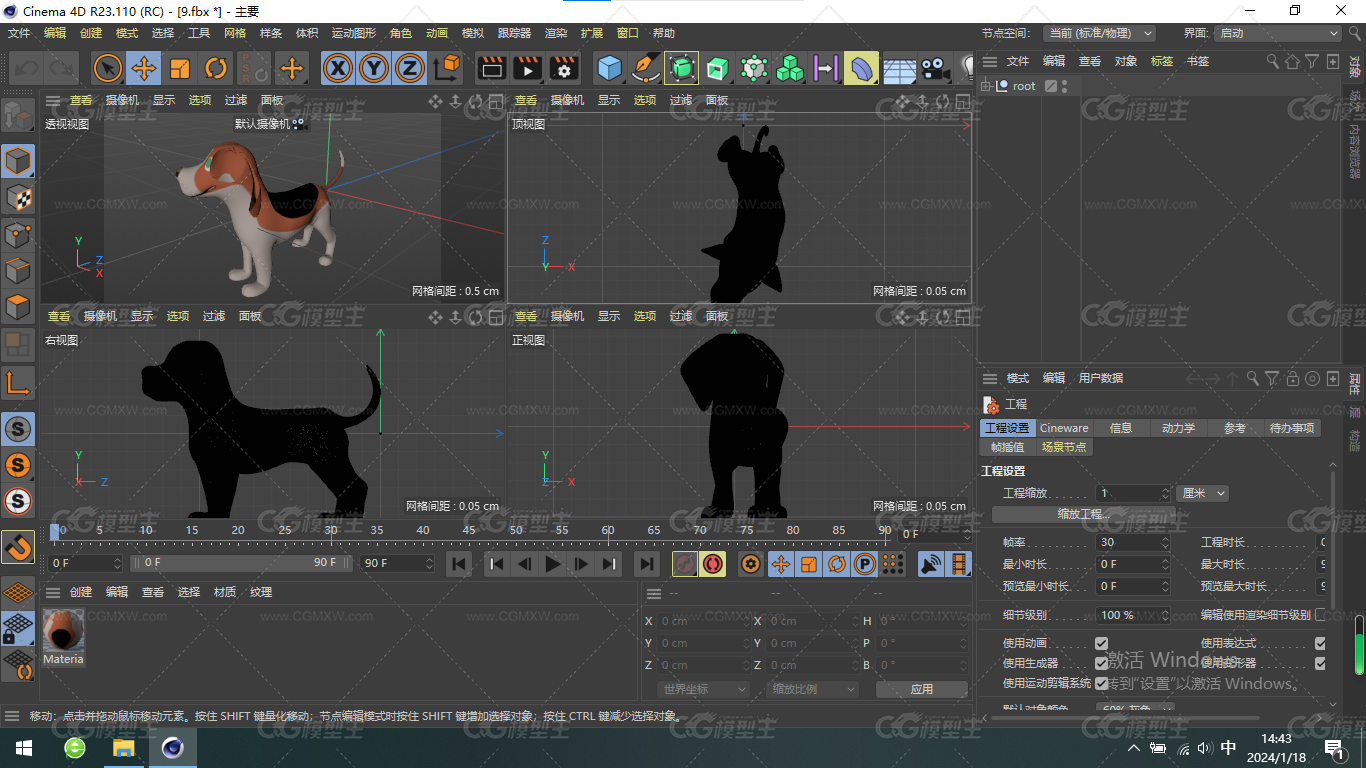This screenshot has width=1366, height=768.
Task: Expand the root object tree node
Action: [986, 86]
